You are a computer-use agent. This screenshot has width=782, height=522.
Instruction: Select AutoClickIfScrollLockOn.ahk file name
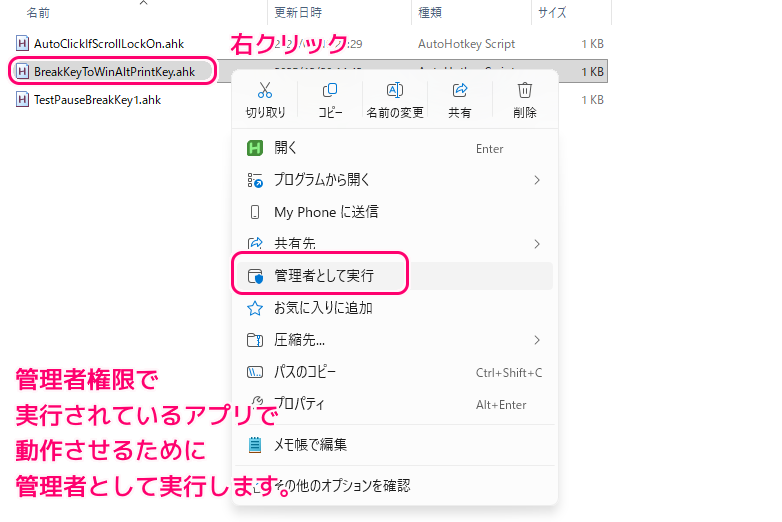[109, 44]
